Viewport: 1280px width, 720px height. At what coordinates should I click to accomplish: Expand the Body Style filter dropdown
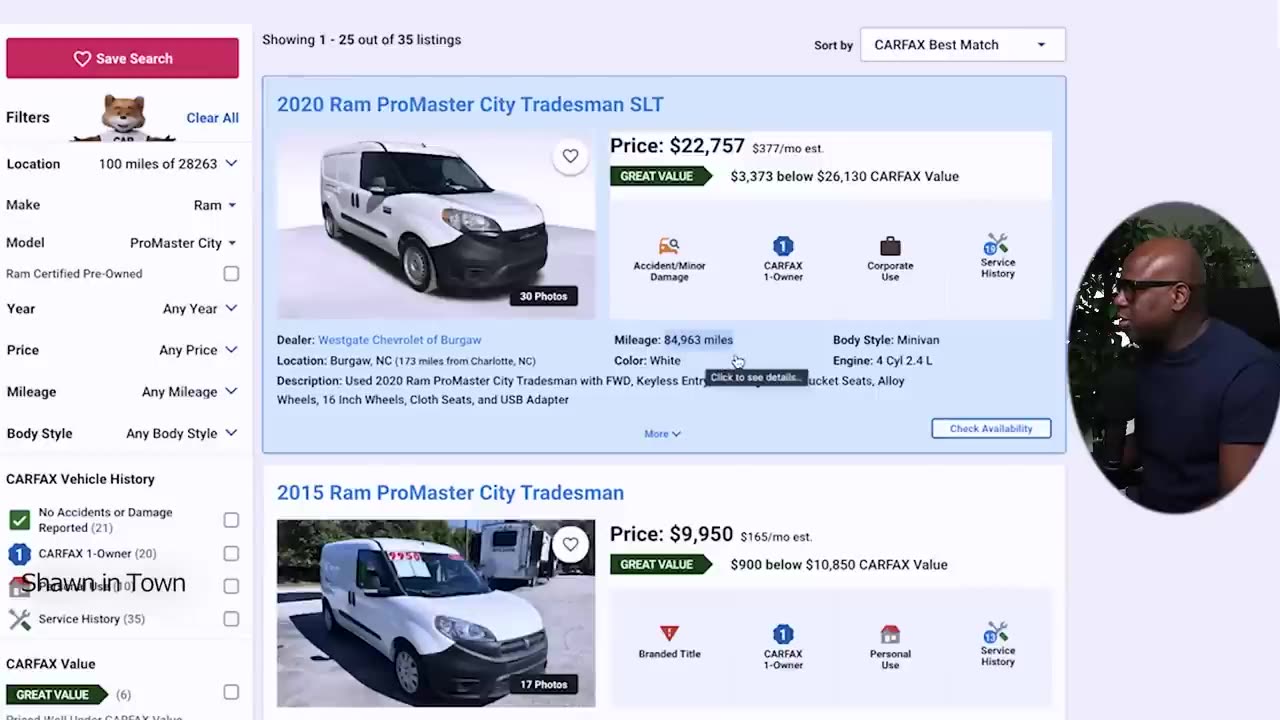click(x=122, y=433)
